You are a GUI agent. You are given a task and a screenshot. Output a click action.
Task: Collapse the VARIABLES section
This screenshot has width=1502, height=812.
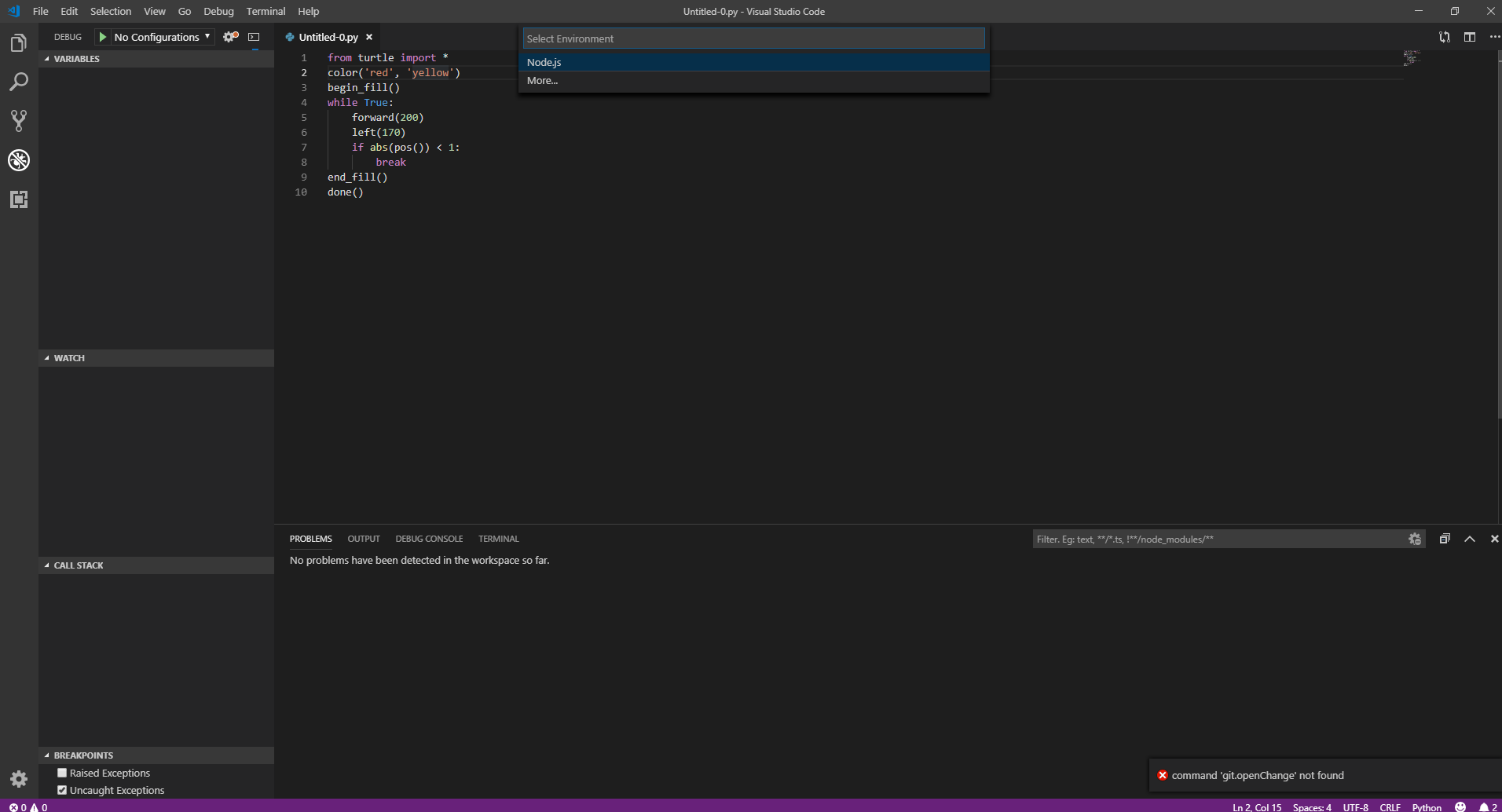click(156, 59)
